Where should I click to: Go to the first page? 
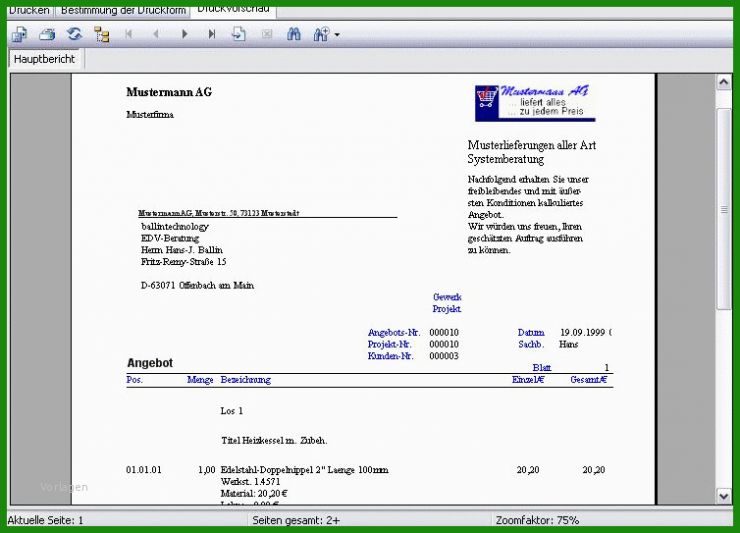tap(128, 34)
